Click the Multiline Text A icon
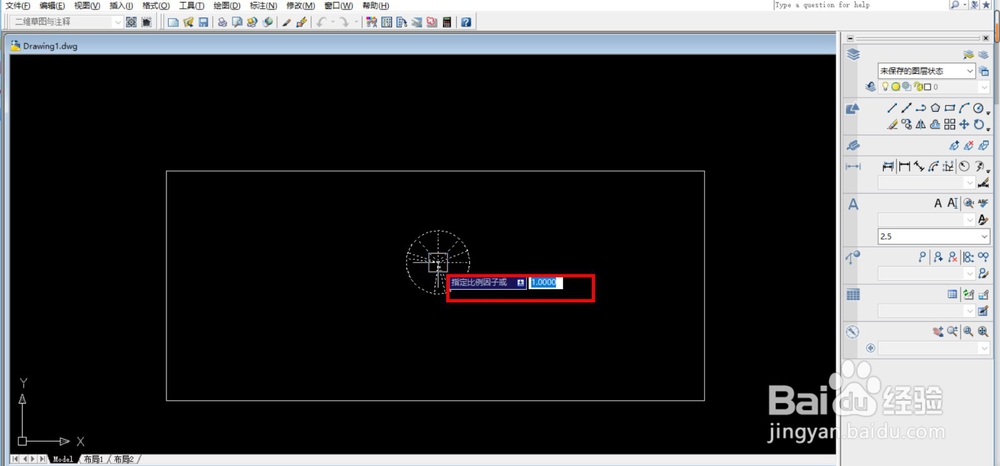The width and height of the screenshot is (1000, 466). tap(938, 203)
